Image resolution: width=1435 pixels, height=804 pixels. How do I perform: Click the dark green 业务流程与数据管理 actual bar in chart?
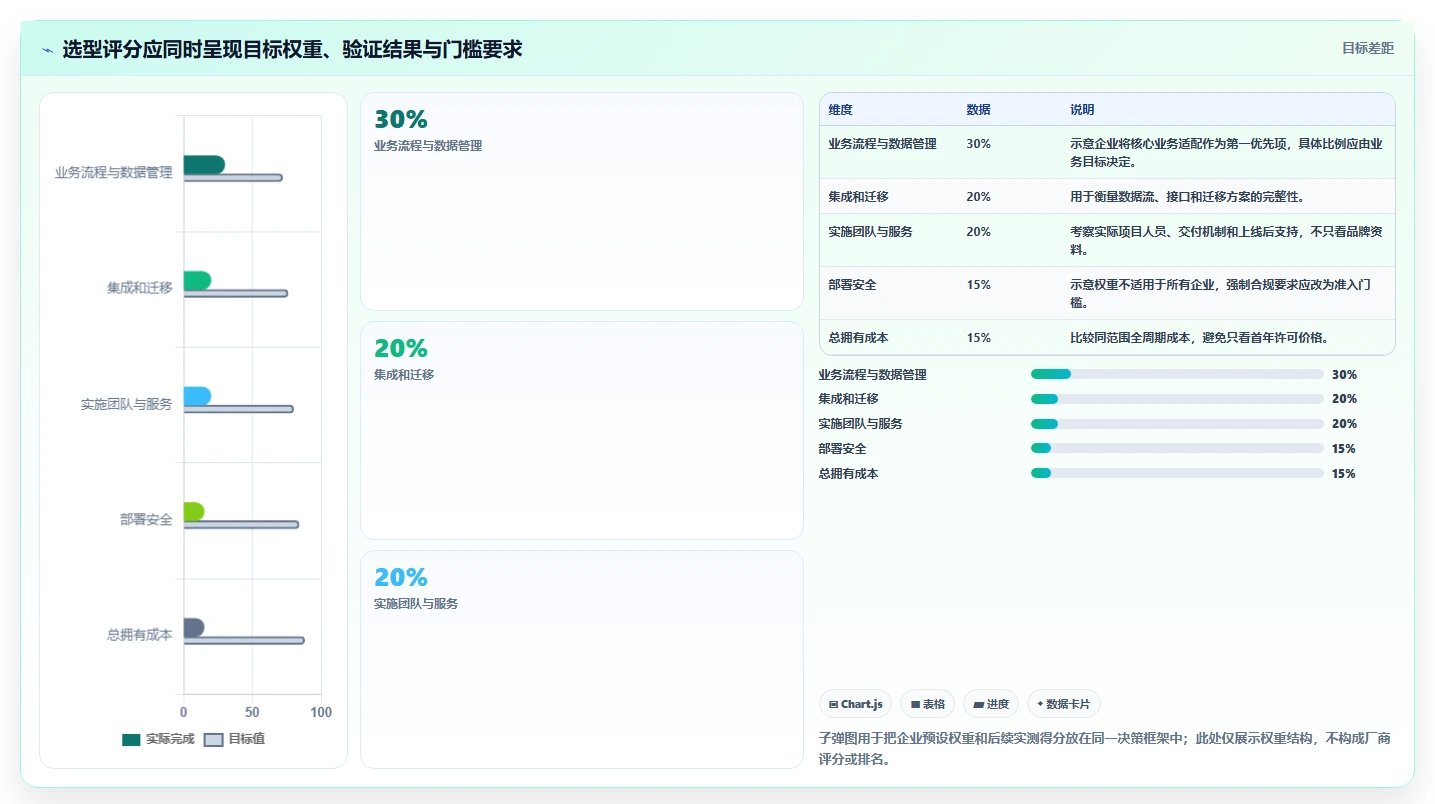204,165
